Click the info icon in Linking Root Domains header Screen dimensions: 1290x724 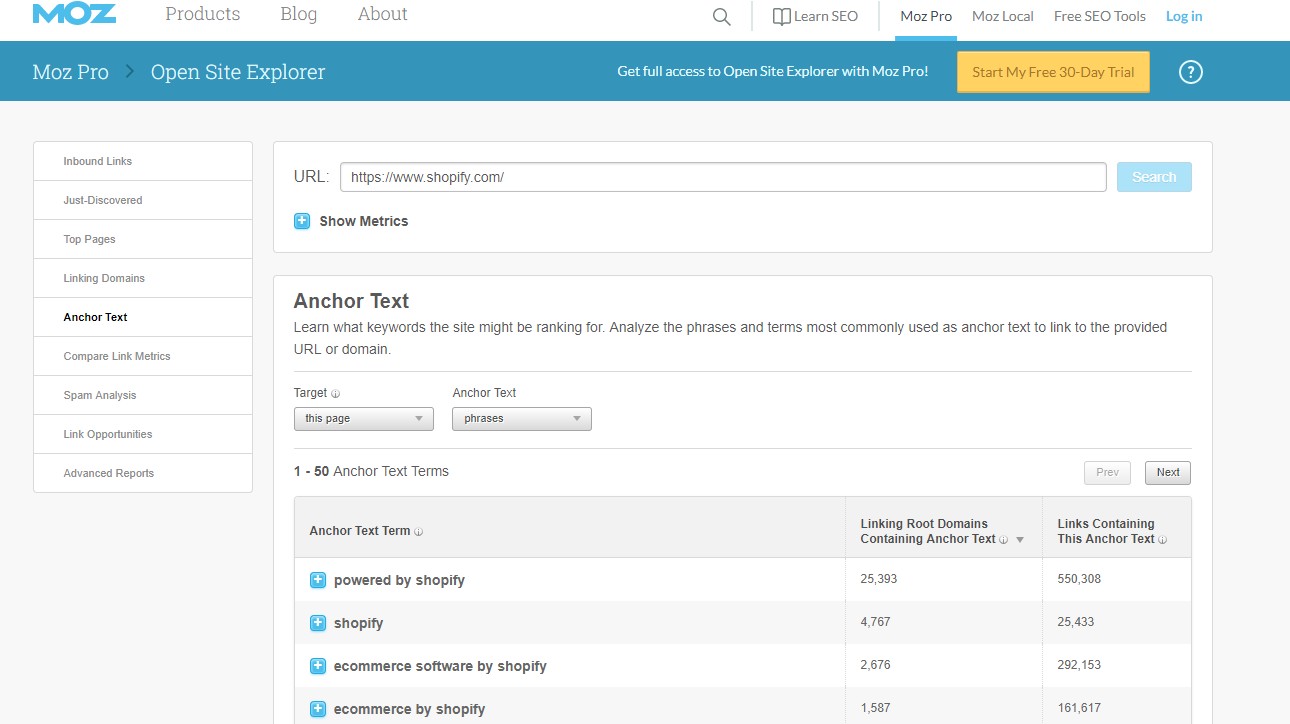[1004, 540]
